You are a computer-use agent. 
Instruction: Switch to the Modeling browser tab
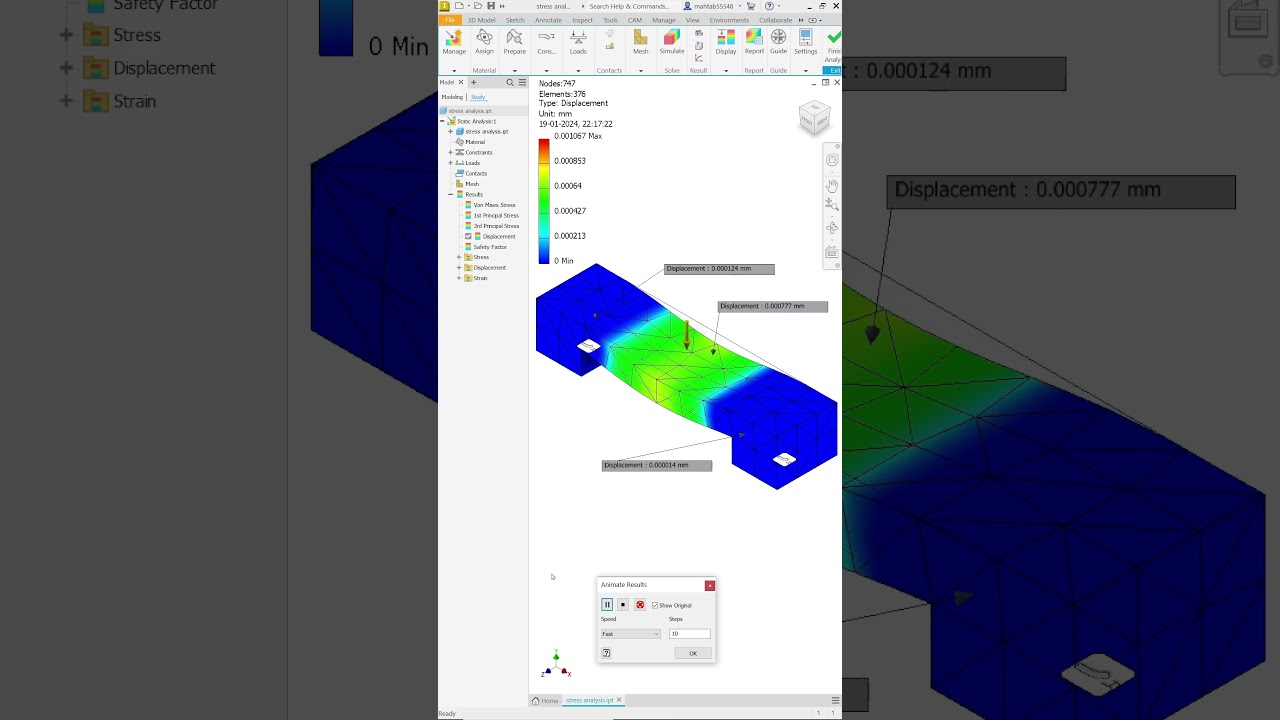pyautogui.click(x=452, y=97)
